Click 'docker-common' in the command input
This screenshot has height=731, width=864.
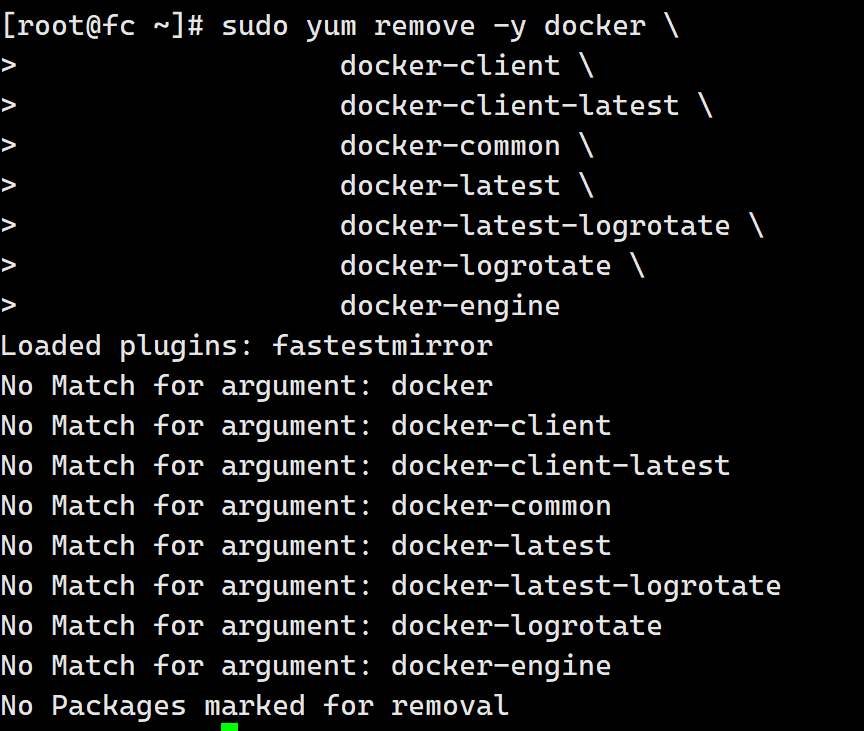[450, 146]
